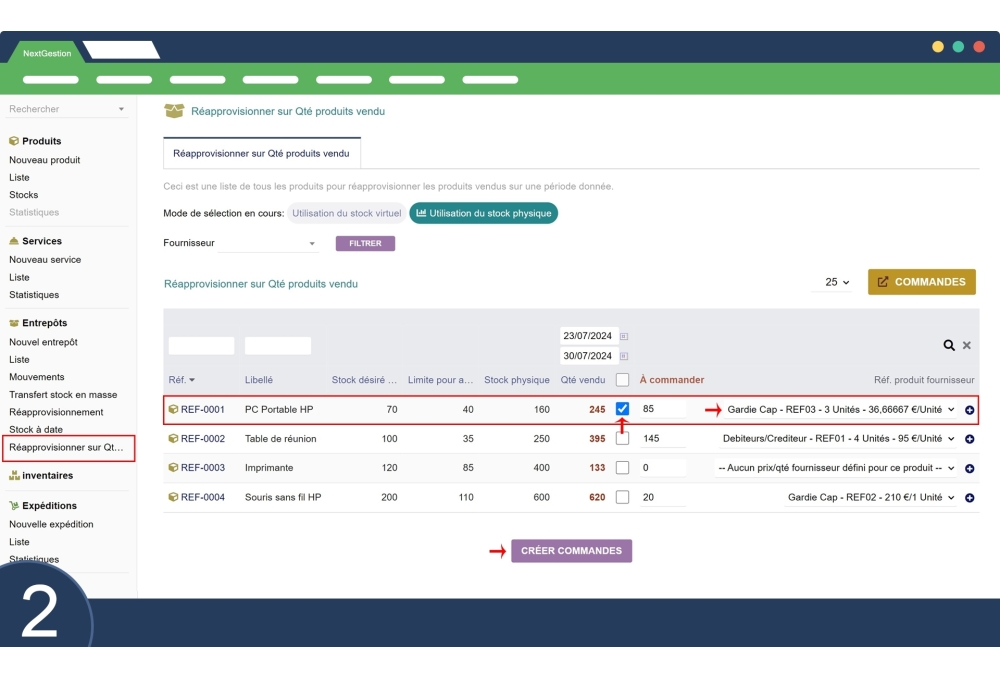Click the plus icon on REF-0004 row
This screenshot has width=1000, height=679.
[969, 498]
